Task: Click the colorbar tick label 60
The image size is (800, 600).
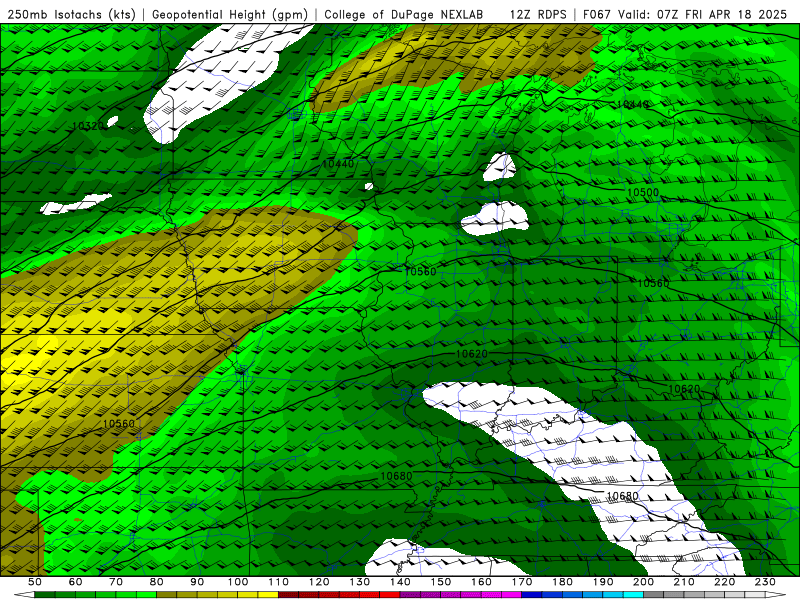Action: click(76, 582)
